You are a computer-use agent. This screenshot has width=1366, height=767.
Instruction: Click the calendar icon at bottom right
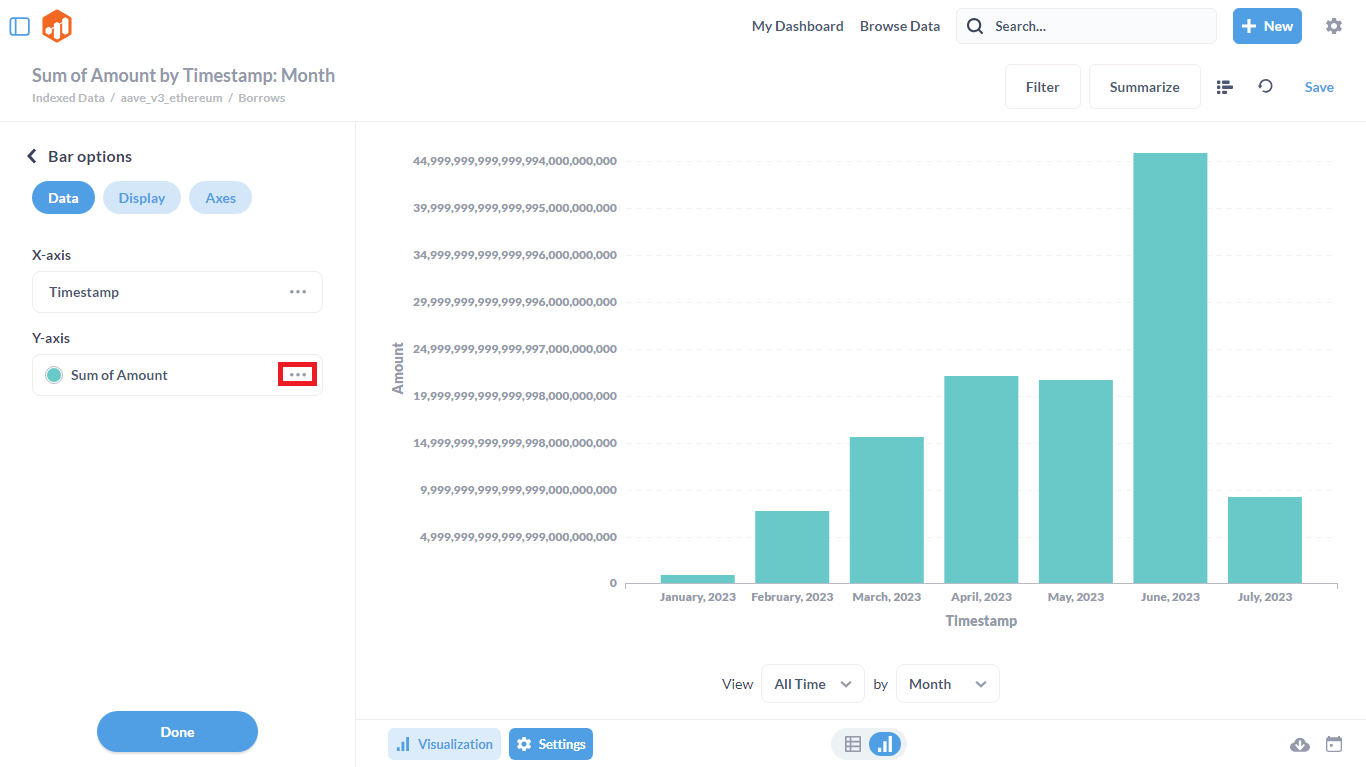[1333, 744]
